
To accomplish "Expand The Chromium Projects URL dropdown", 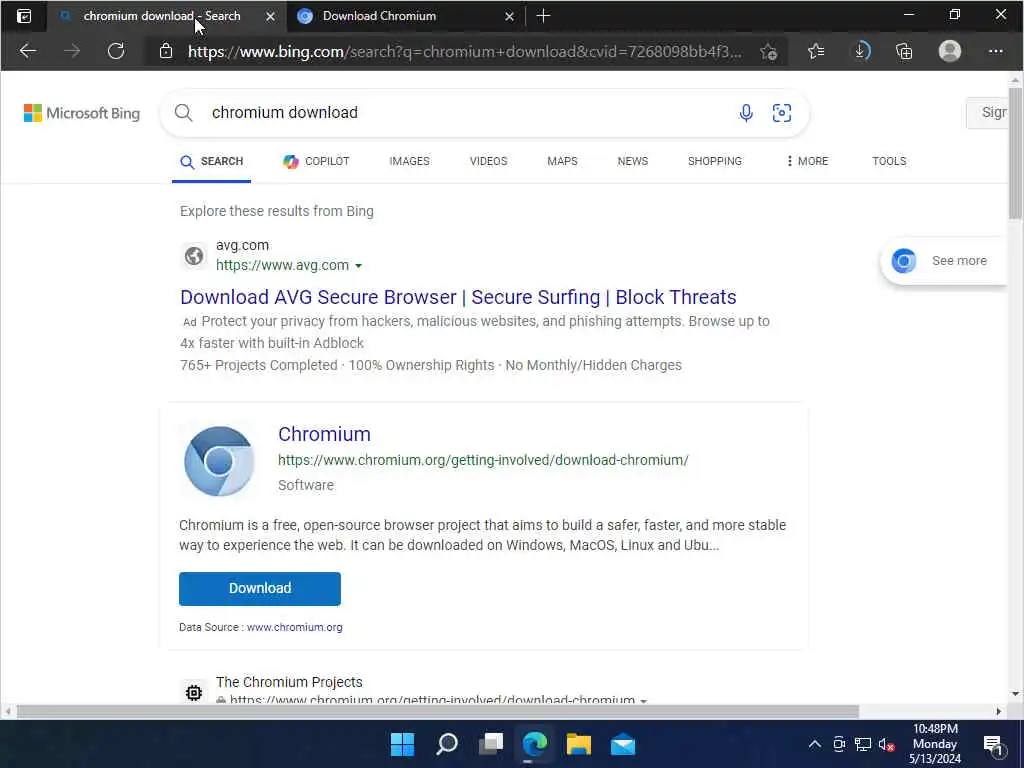I will click(643, 700).
